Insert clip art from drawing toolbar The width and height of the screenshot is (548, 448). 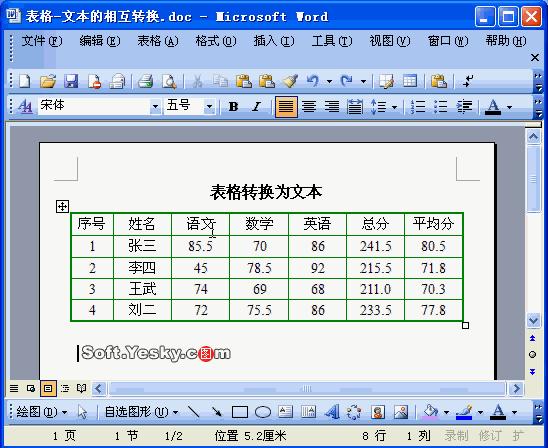(378, 412)
